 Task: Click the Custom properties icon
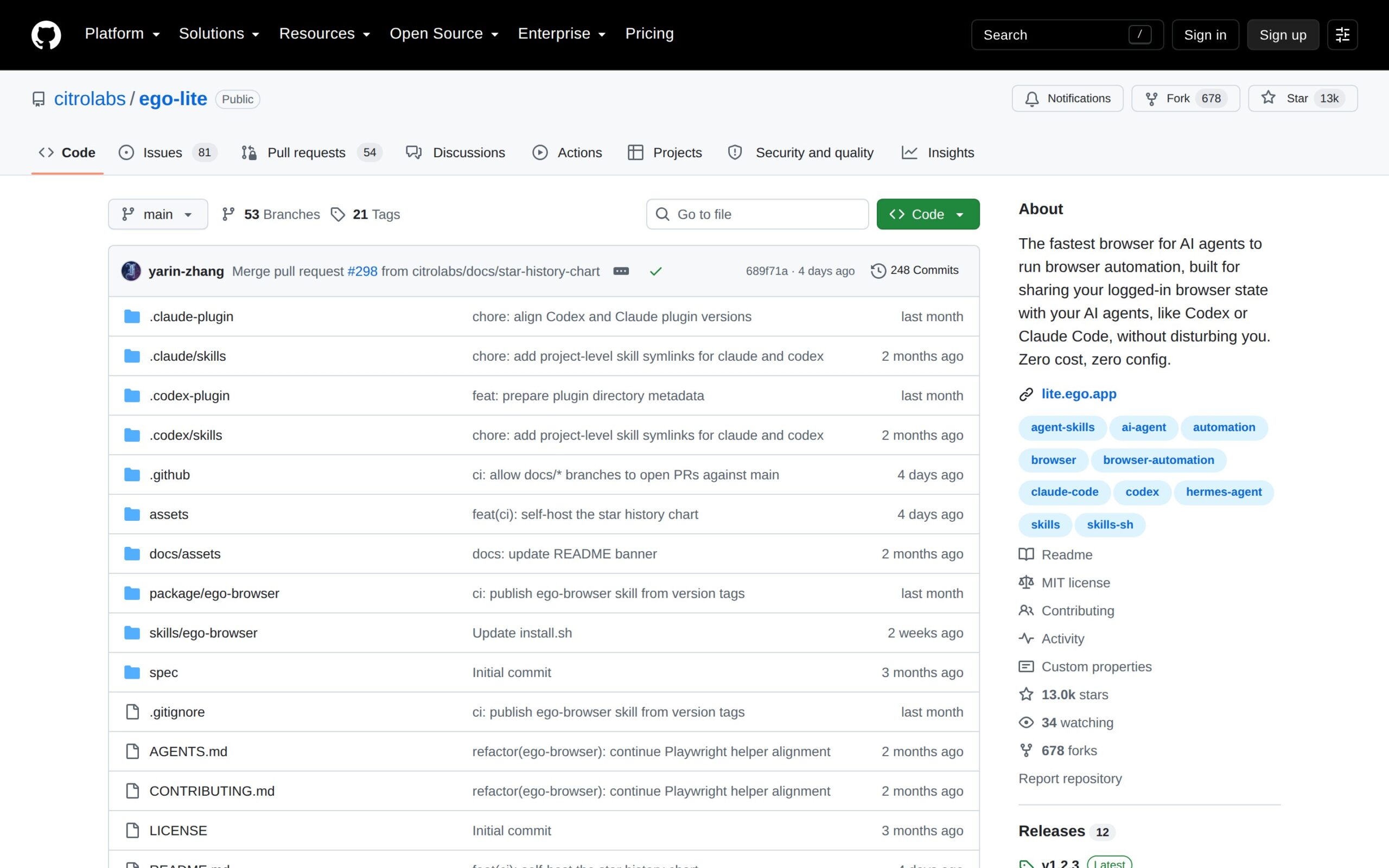pos(1026,667)
